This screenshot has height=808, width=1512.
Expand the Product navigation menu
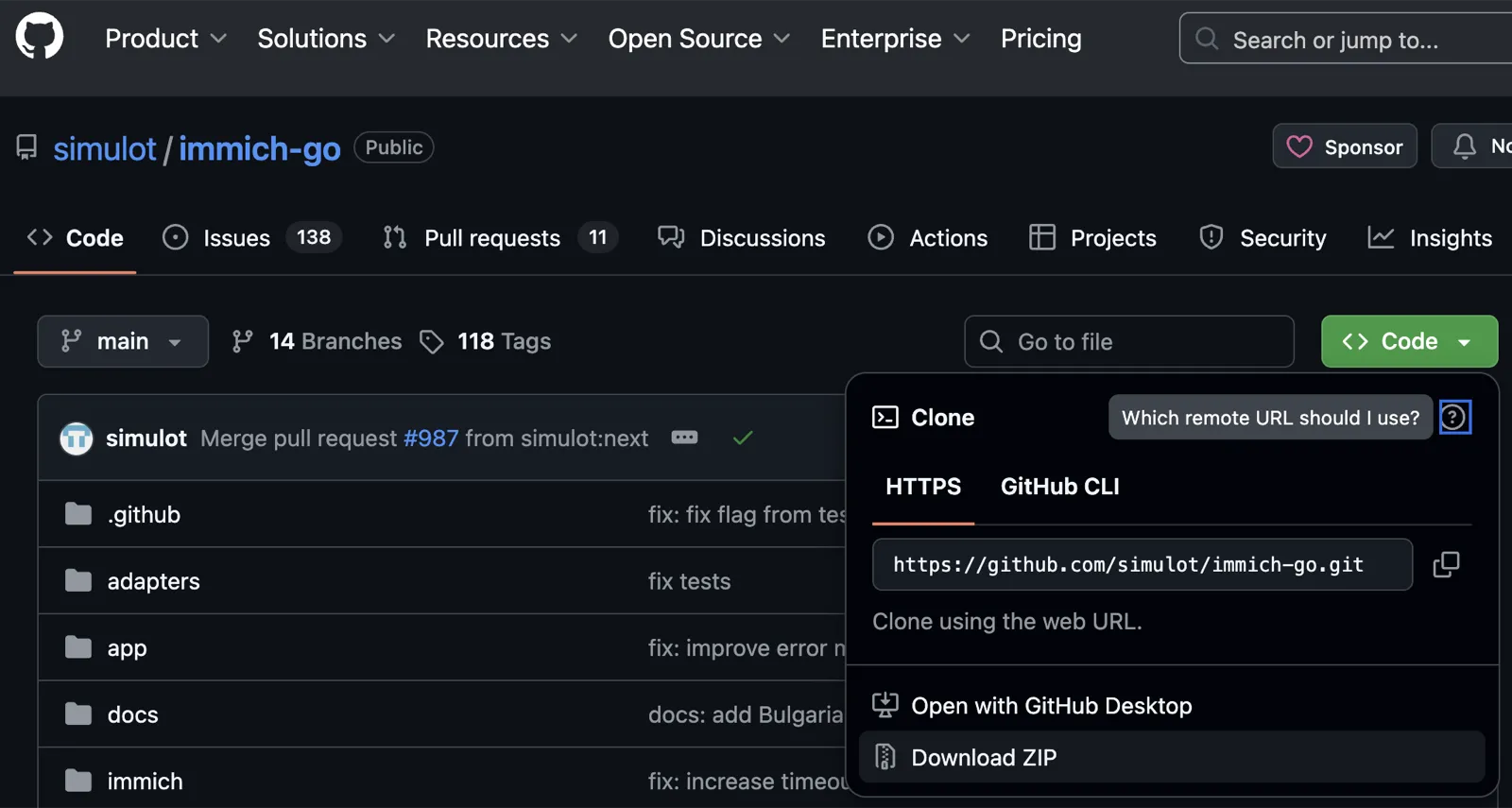click(165, 39)
